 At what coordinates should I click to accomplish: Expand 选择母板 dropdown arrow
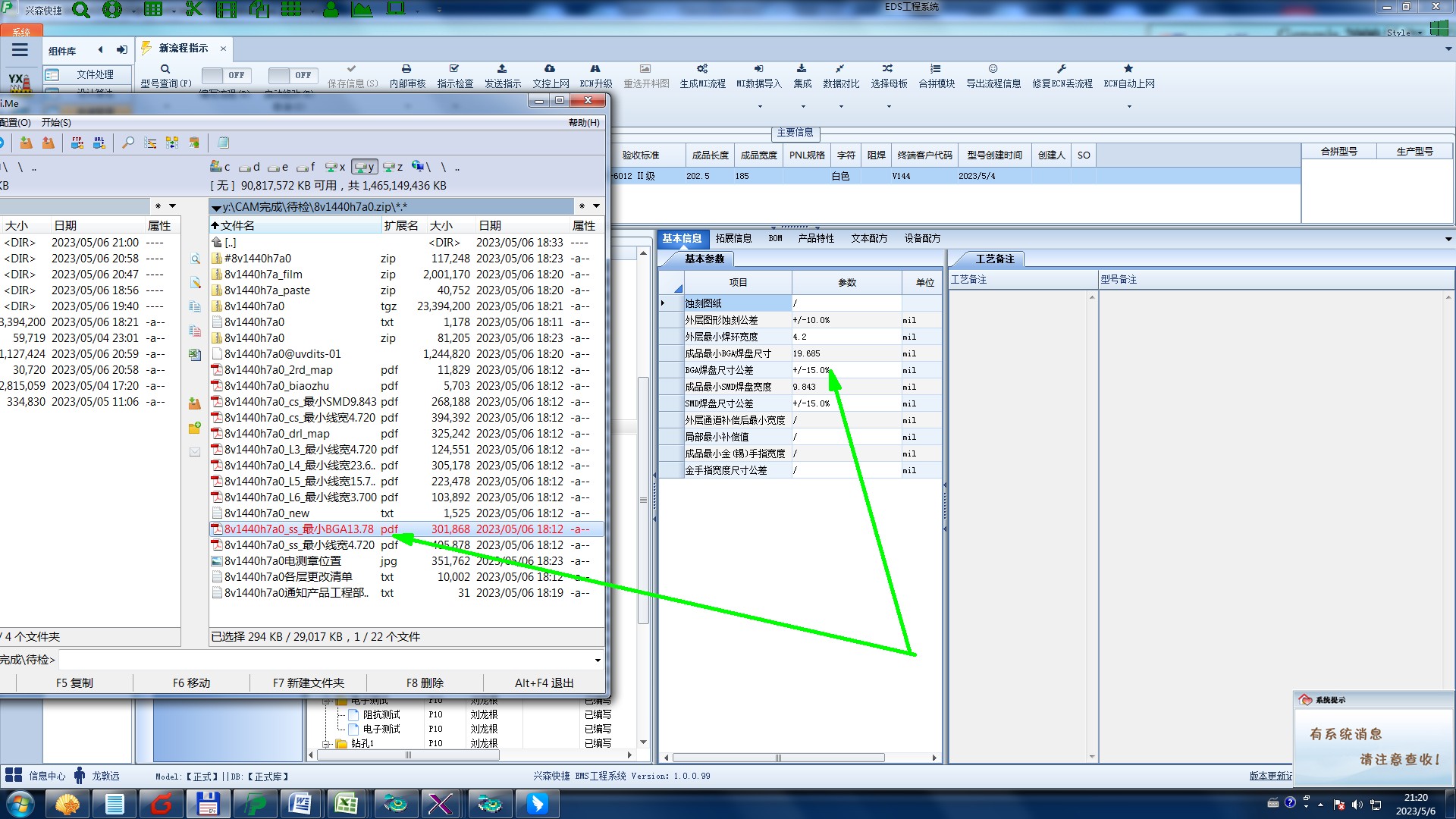[x=889, y=106]
